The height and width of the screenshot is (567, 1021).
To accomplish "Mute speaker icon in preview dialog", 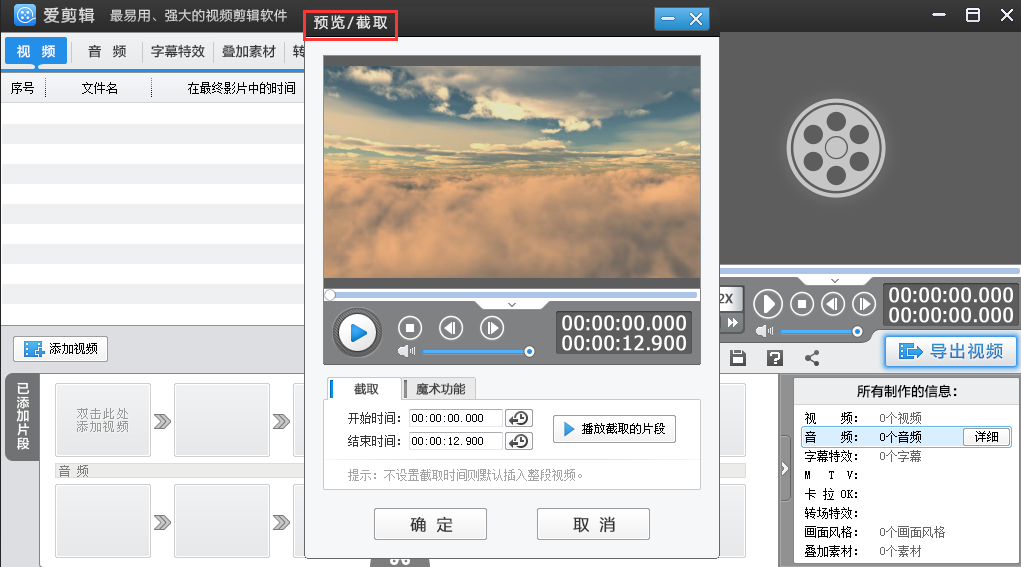I will pyautogui.click(x=406, y=352).
